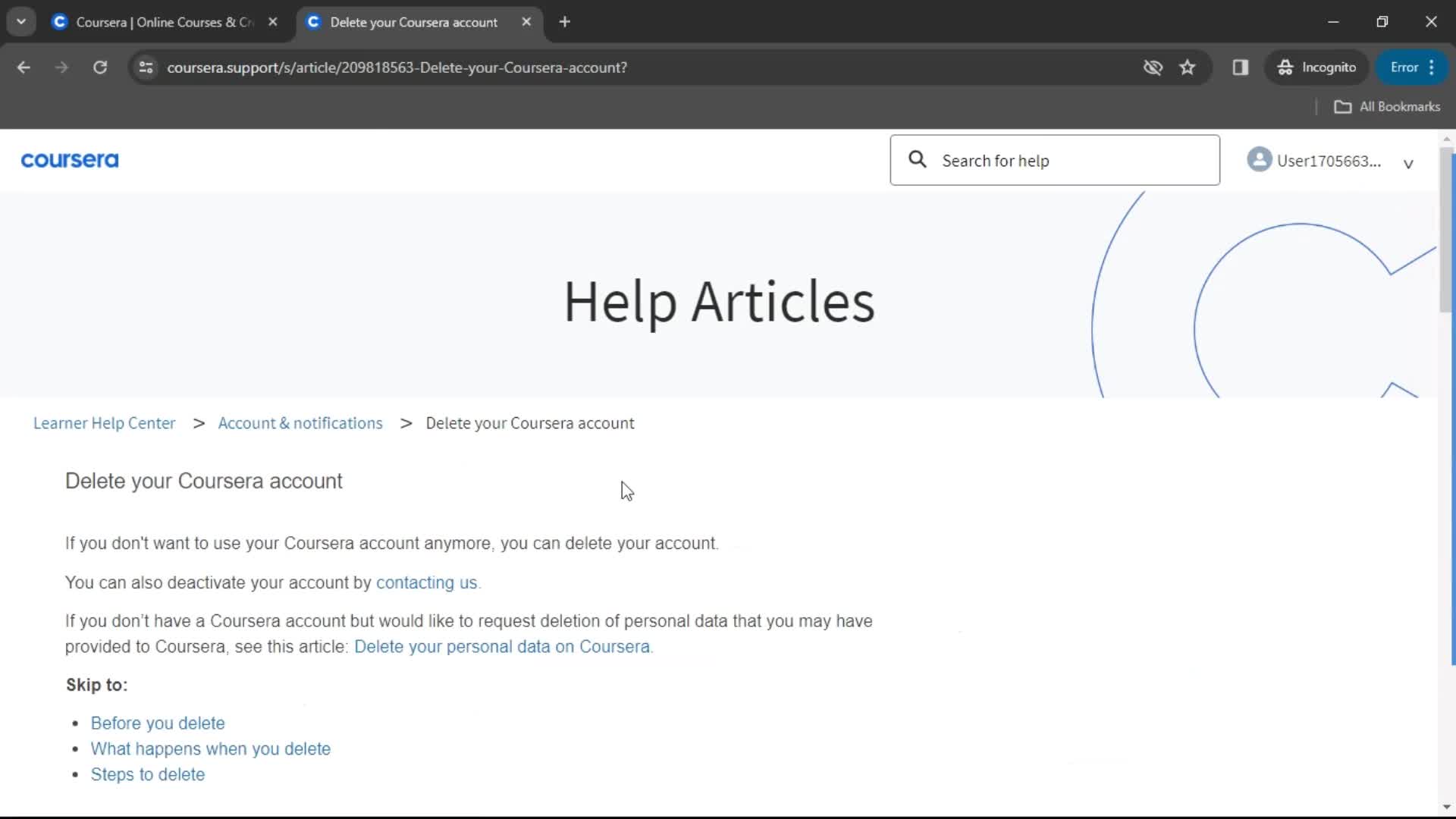Click the browser back arrow
Viewport: 1456px width, 819px height.
pos(24,67)
